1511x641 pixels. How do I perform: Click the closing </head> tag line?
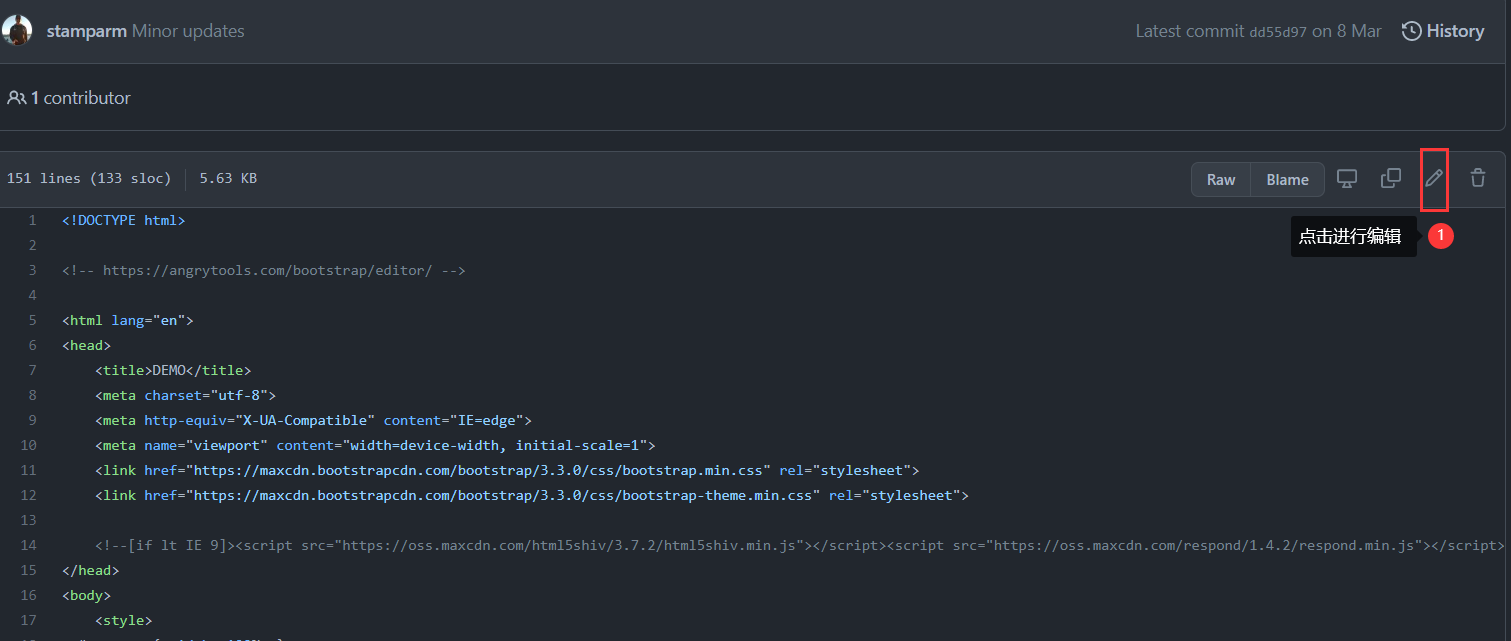pos(90,570)
